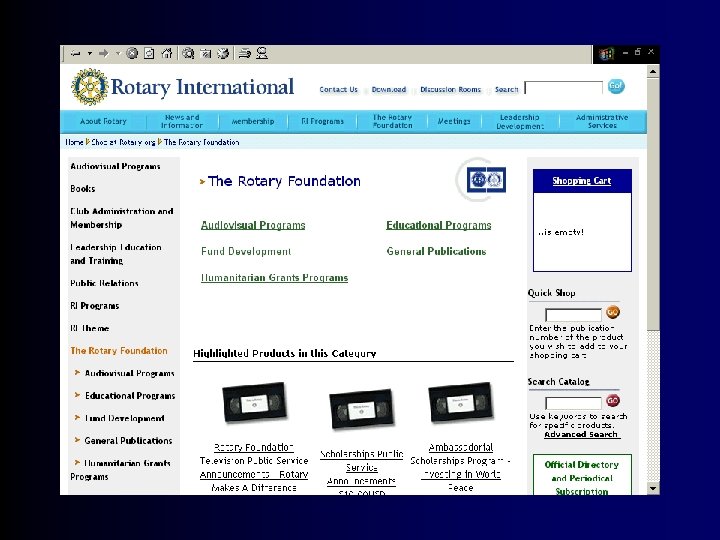Click the Rotary Foundation emblem image
Screen dimensions: 720x540
coord(486,180)
